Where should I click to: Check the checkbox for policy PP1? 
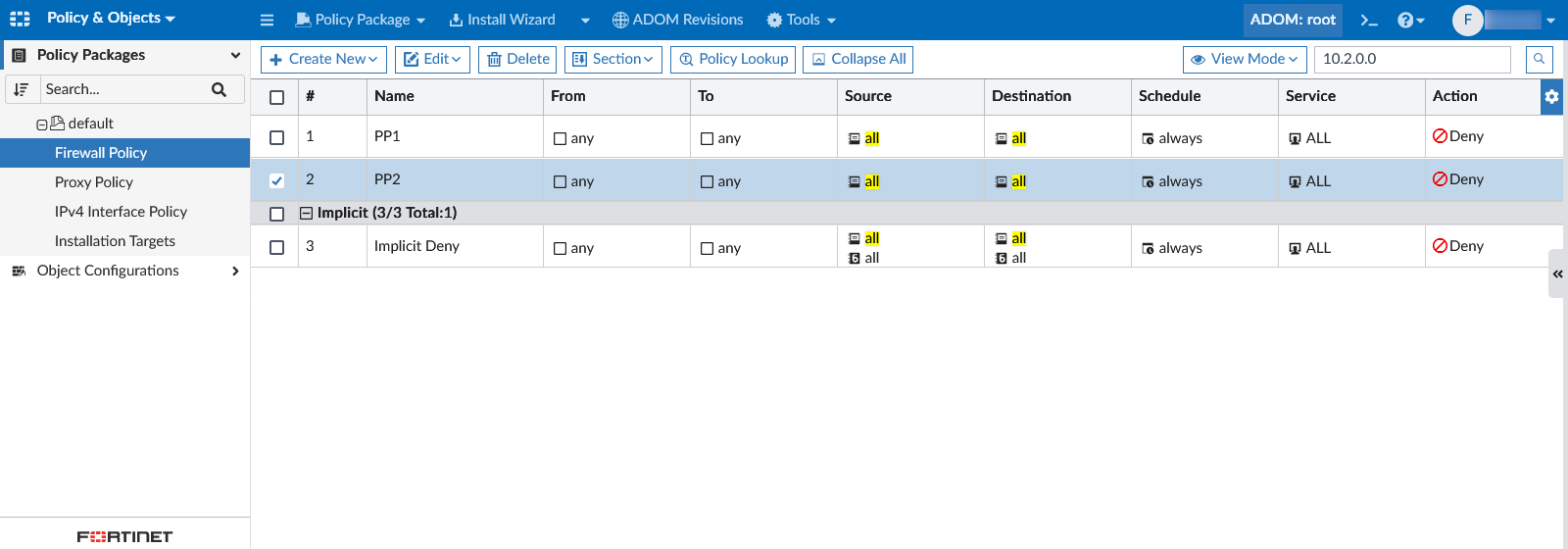[277, 137]
